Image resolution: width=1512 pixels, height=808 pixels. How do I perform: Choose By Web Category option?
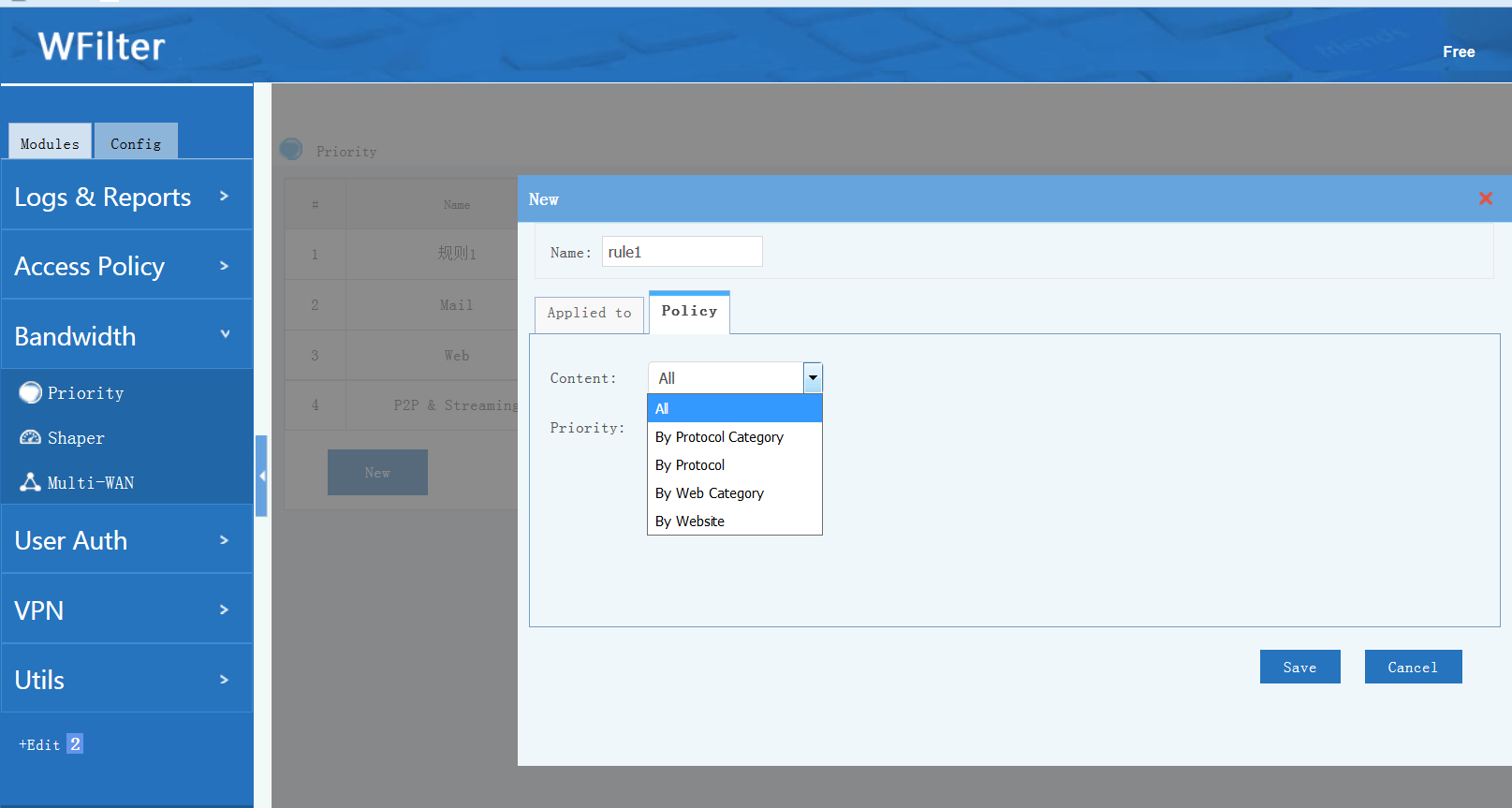tap(710, 493)
